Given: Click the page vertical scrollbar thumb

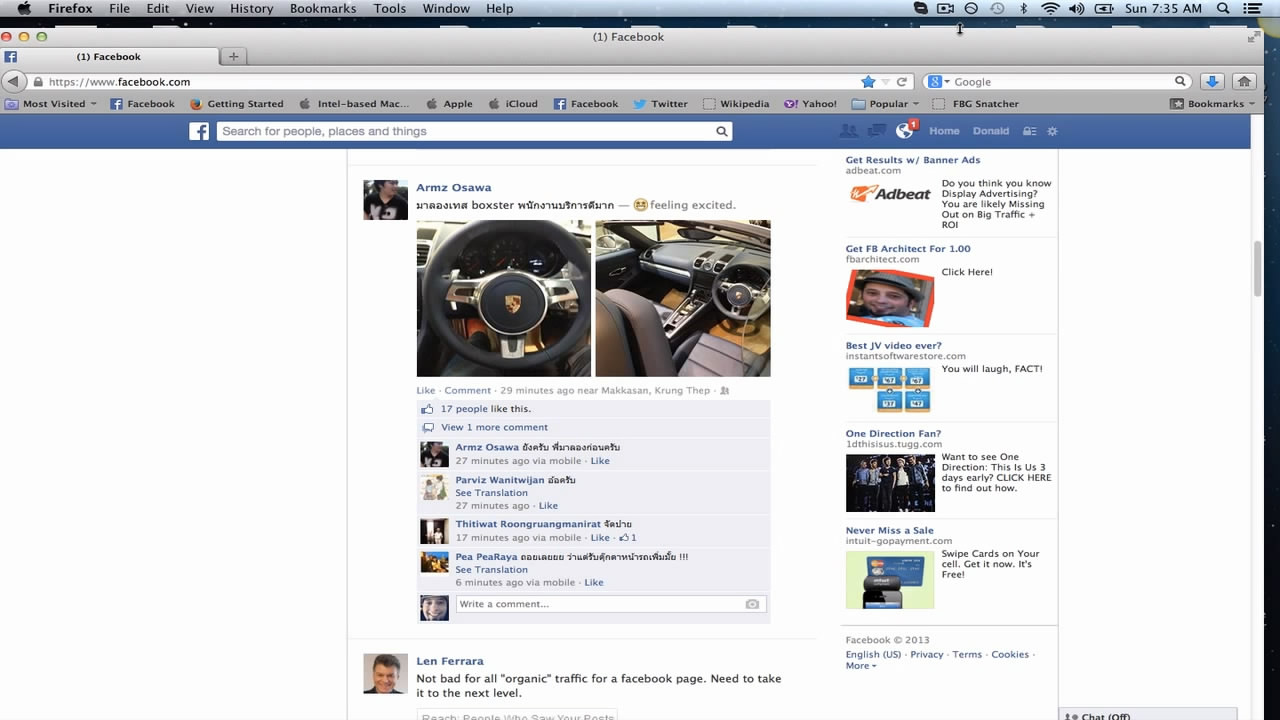Looking at the screenshot, I should pos(1258,268).
